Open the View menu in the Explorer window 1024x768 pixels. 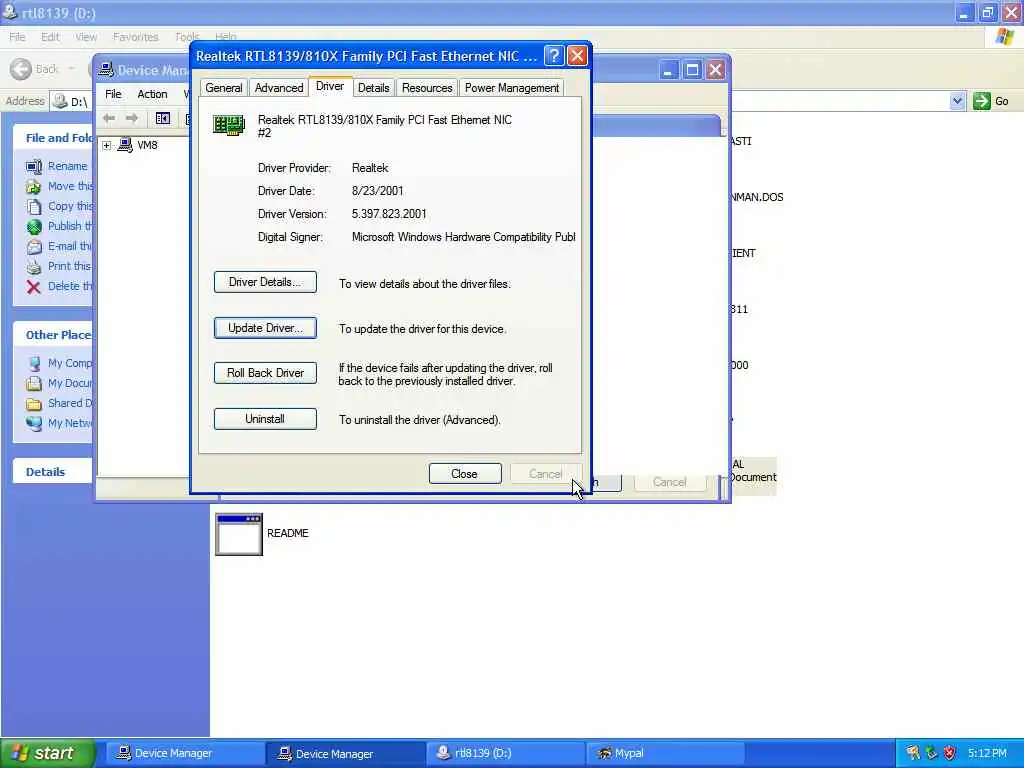(x=86, y=37)
